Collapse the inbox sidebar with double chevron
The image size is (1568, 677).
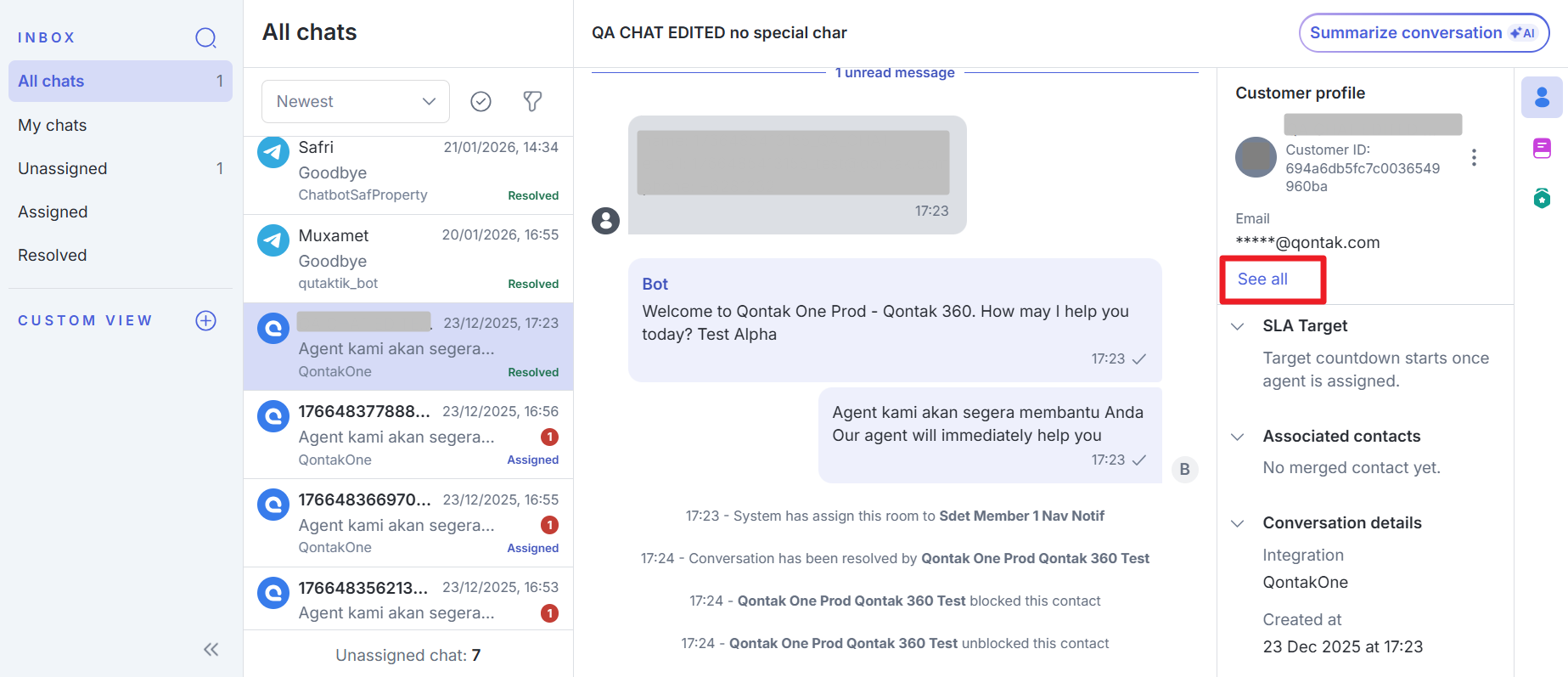(x=211, y=650)
